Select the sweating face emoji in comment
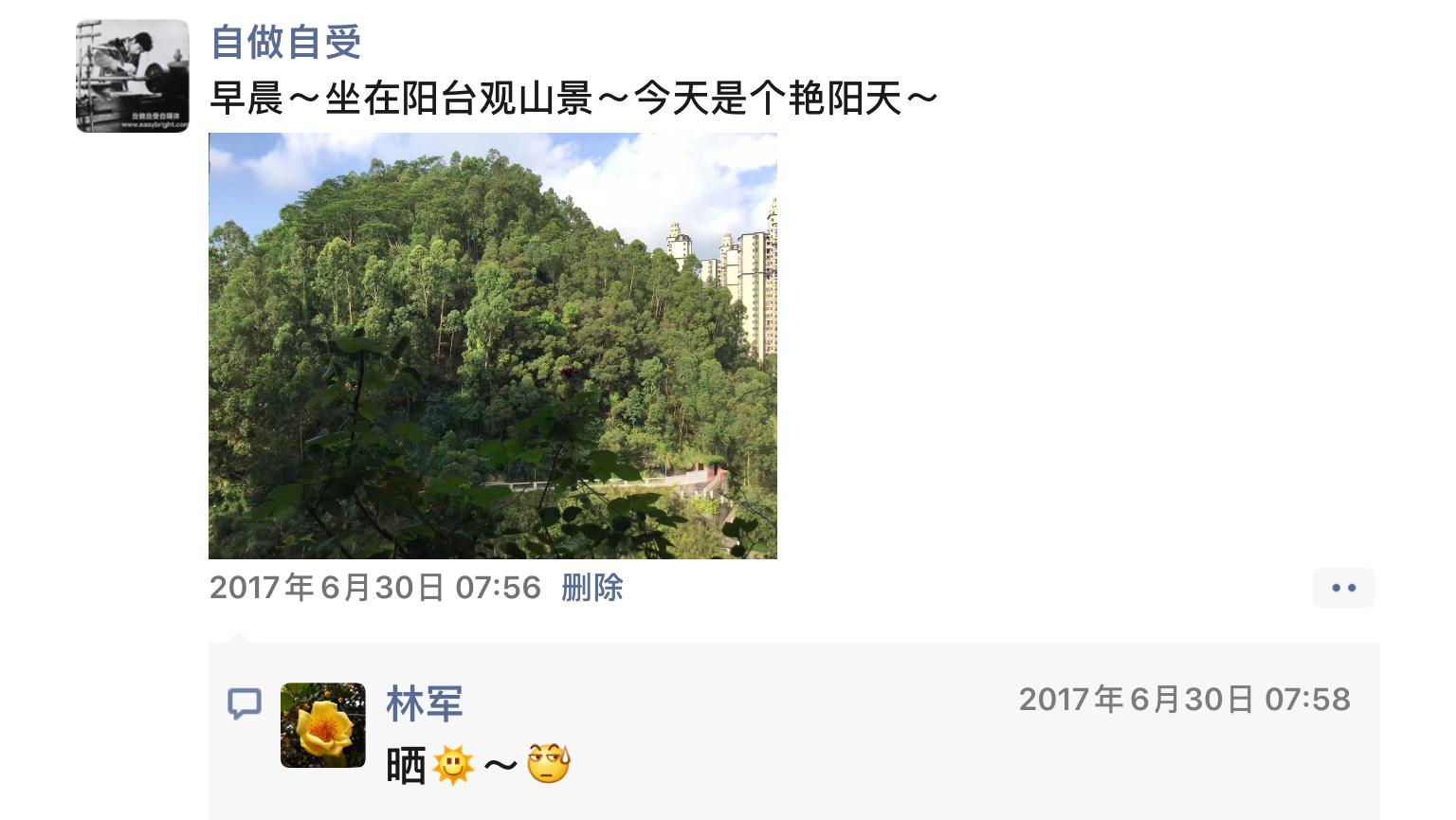 548,764
